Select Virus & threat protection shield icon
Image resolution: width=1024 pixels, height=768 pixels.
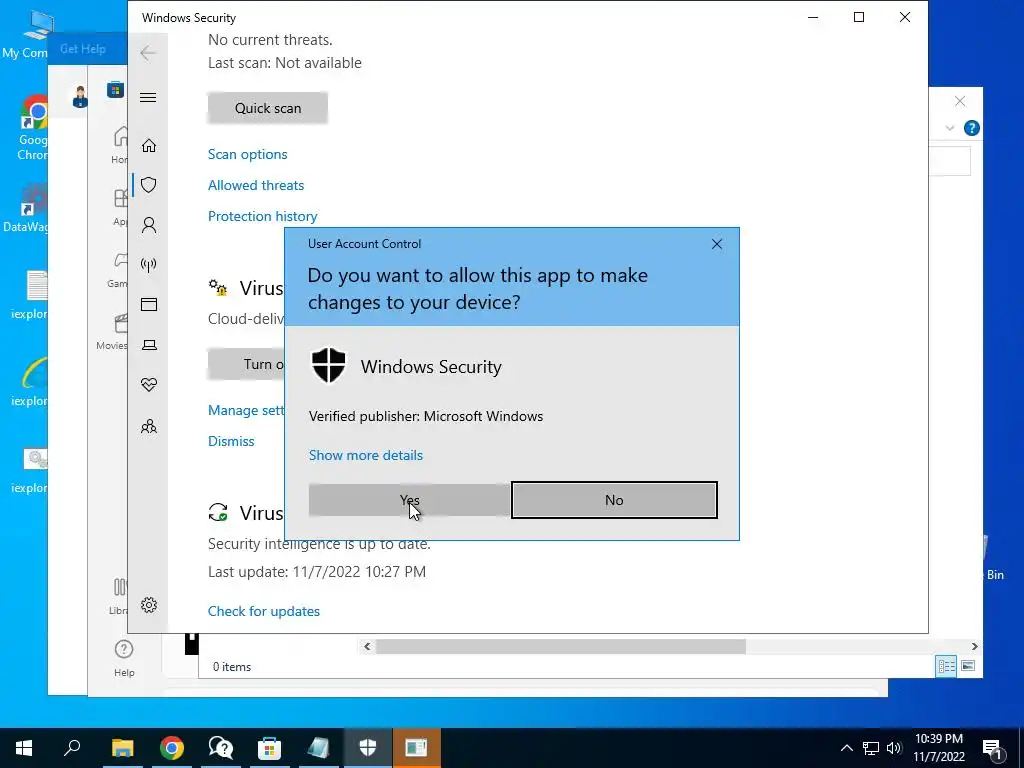click(149, 185)
